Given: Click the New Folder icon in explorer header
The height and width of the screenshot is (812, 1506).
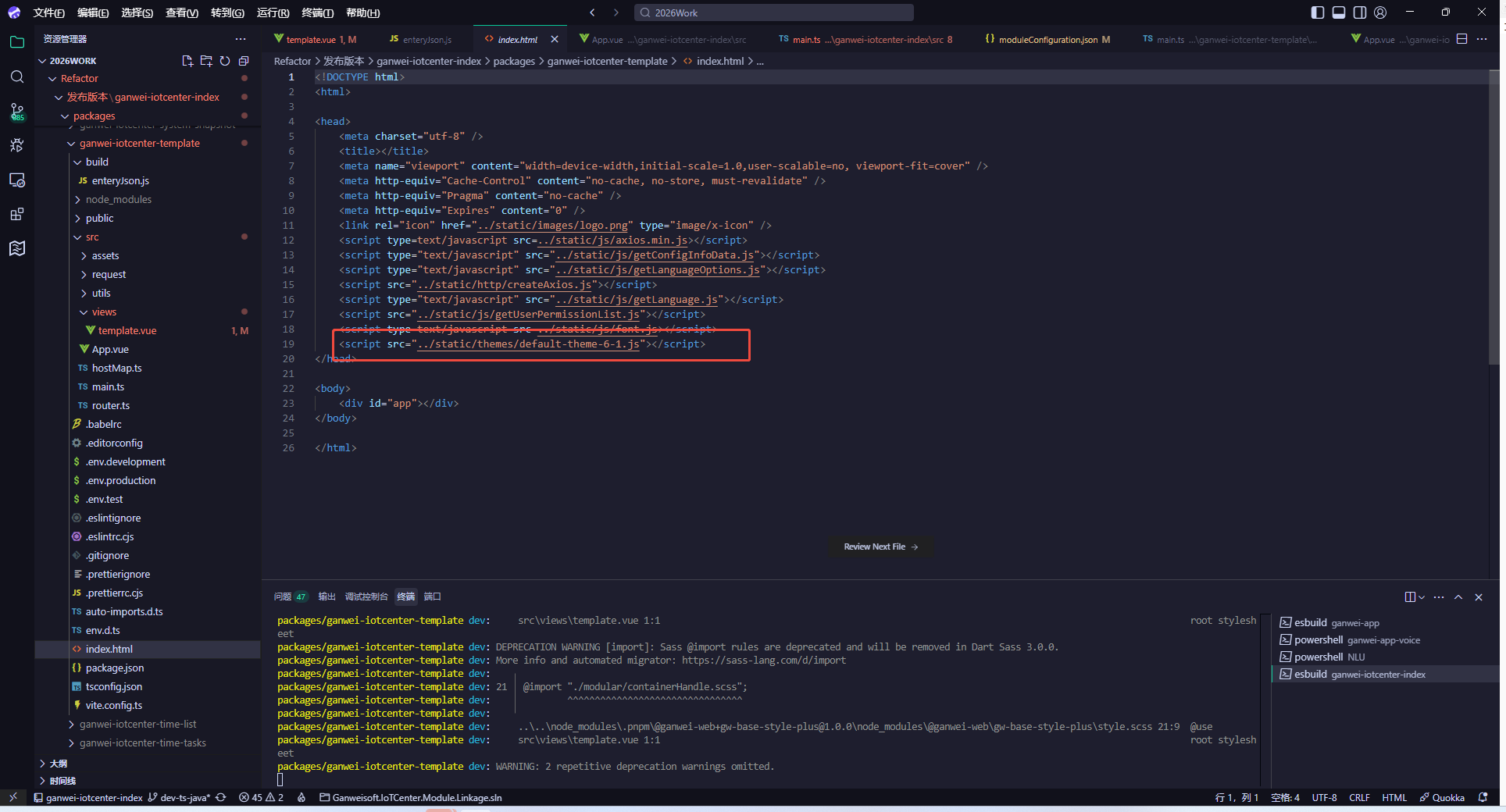Looking at the screenshot, I should pyautogui.click(x=206, y=61).
